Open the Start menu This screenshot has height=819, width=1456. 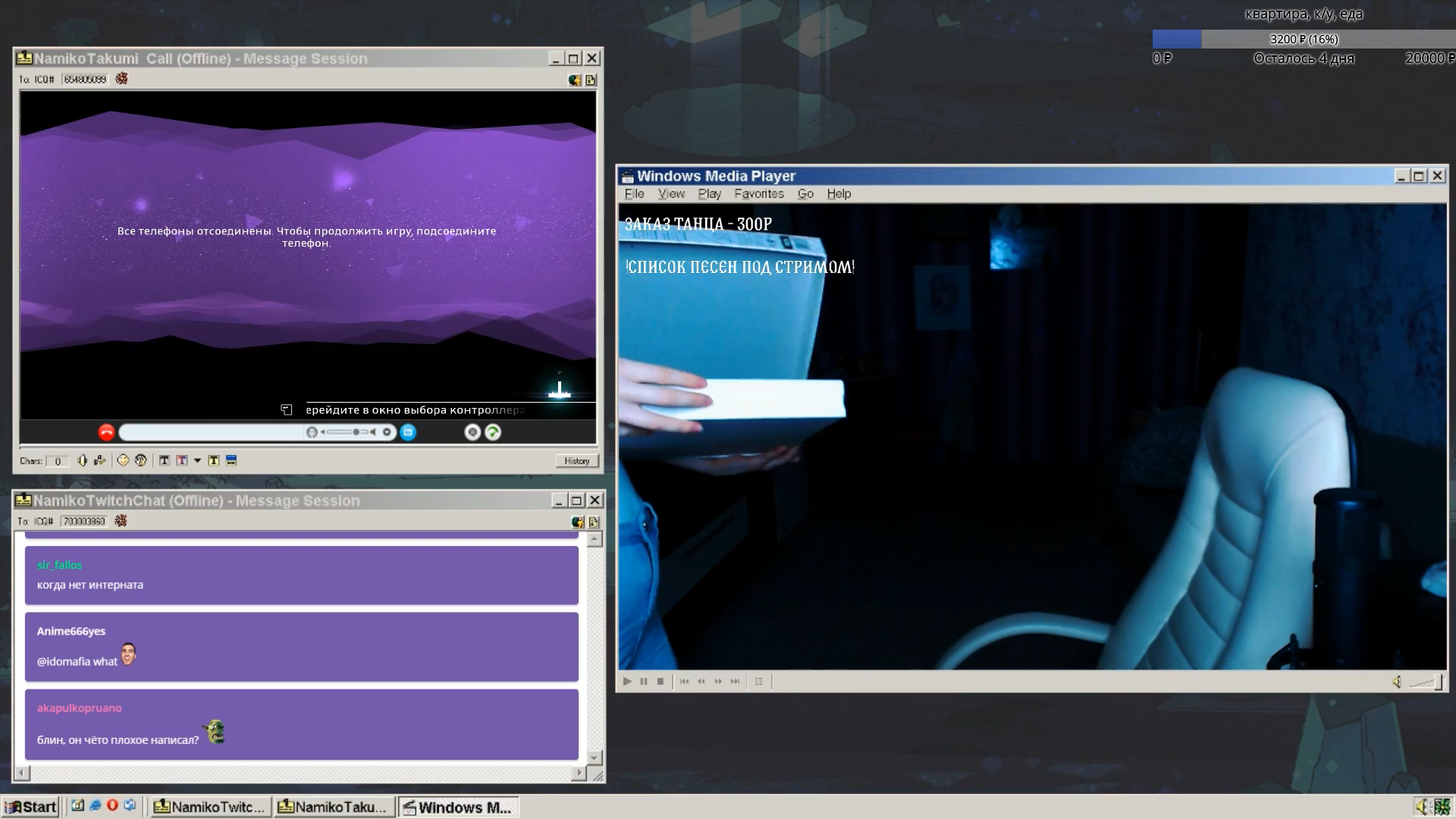click(30, 807)
